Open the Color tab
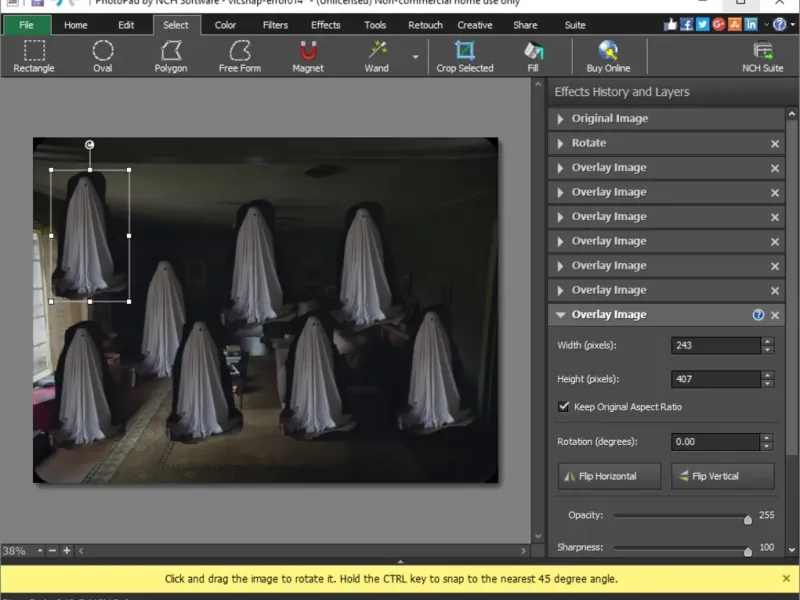 [x=225, y=25]
